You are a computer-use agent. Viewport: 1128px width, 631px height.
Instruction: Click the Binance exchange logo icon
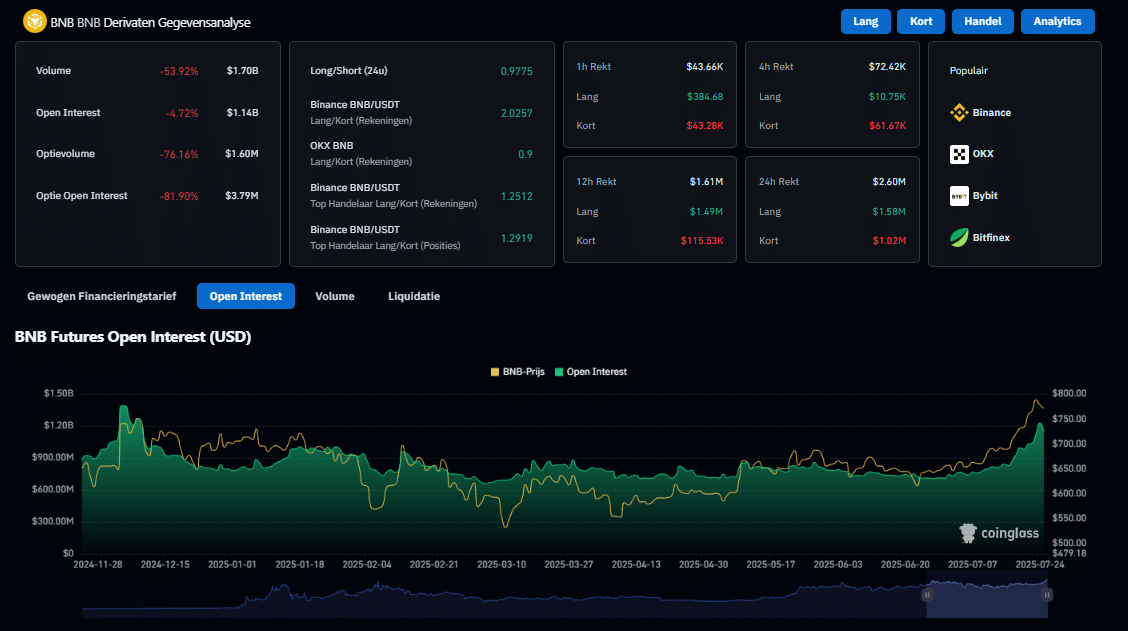coord(959,112)
